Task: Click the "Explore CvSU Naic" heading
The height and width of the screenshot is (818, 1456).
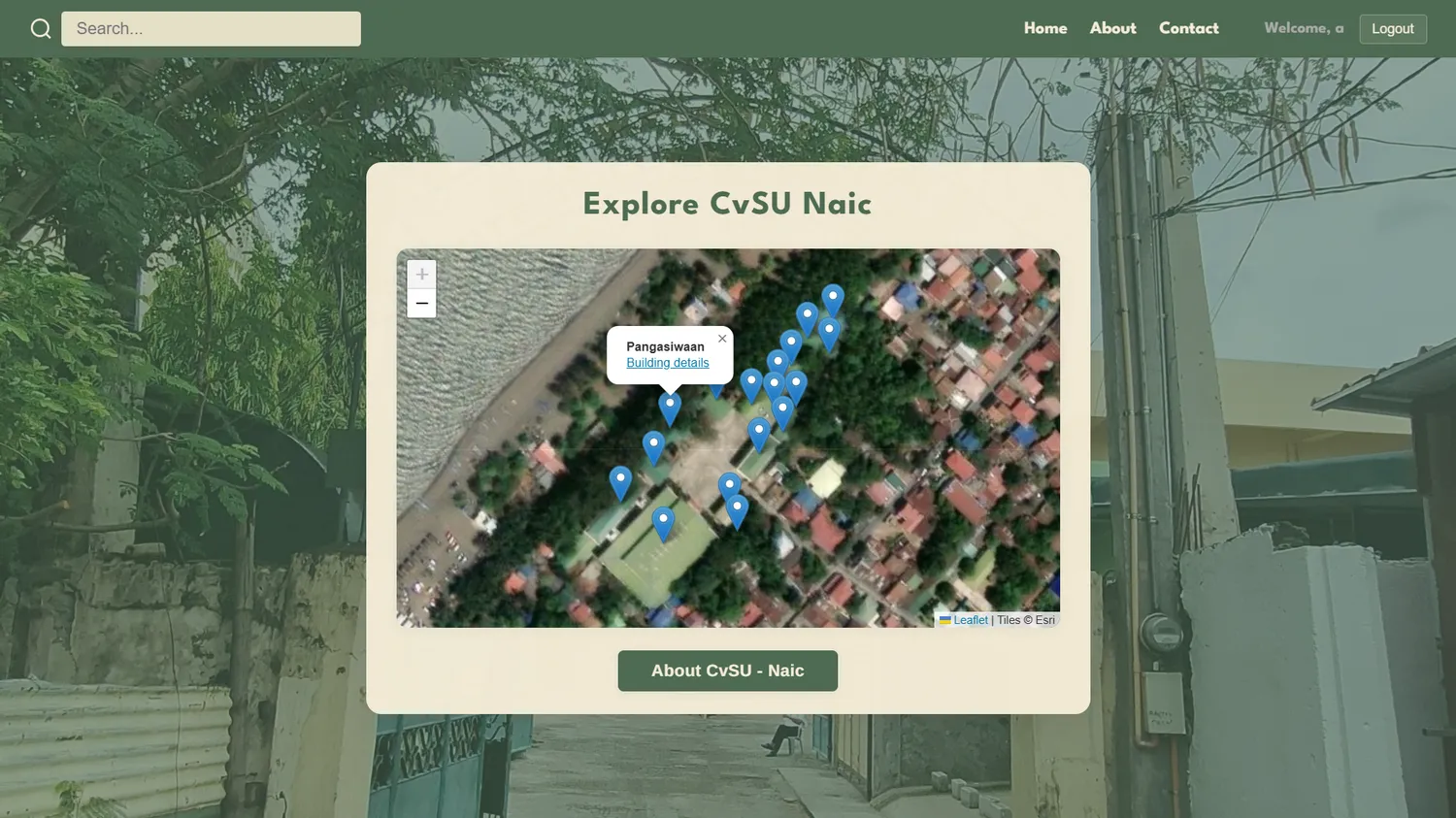Action: 727,204
